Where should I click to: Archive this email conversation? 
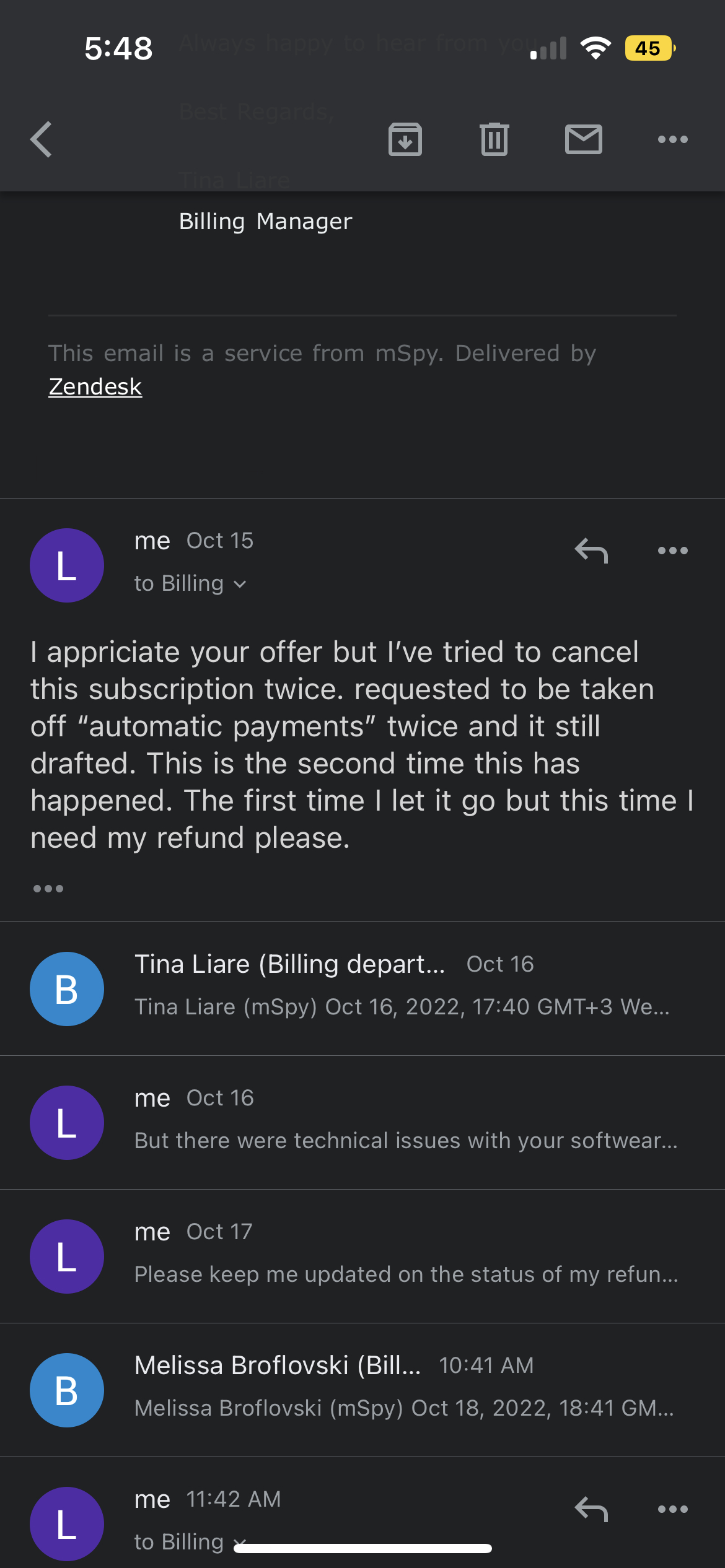coord(405,139)
